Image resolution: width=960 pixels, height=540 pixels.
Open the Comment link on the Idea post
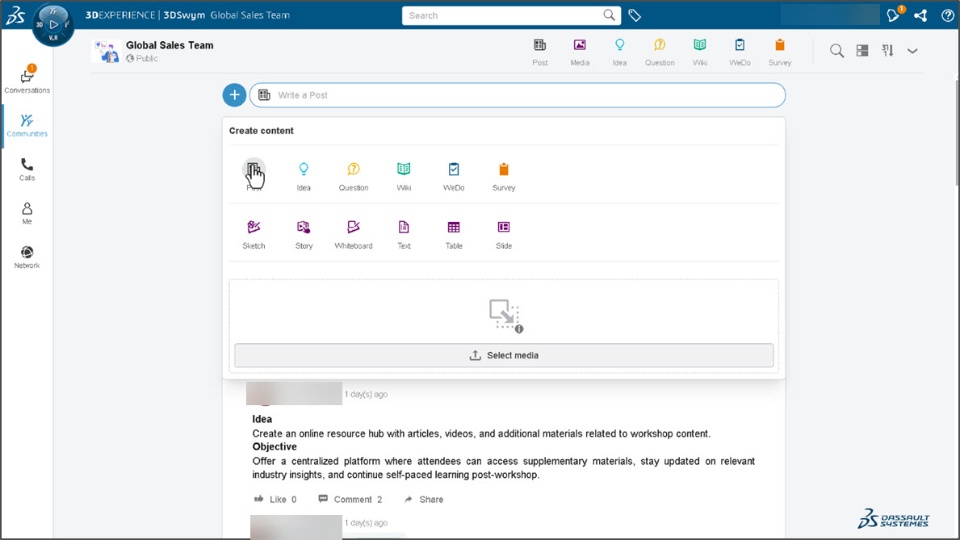(350, 499)
